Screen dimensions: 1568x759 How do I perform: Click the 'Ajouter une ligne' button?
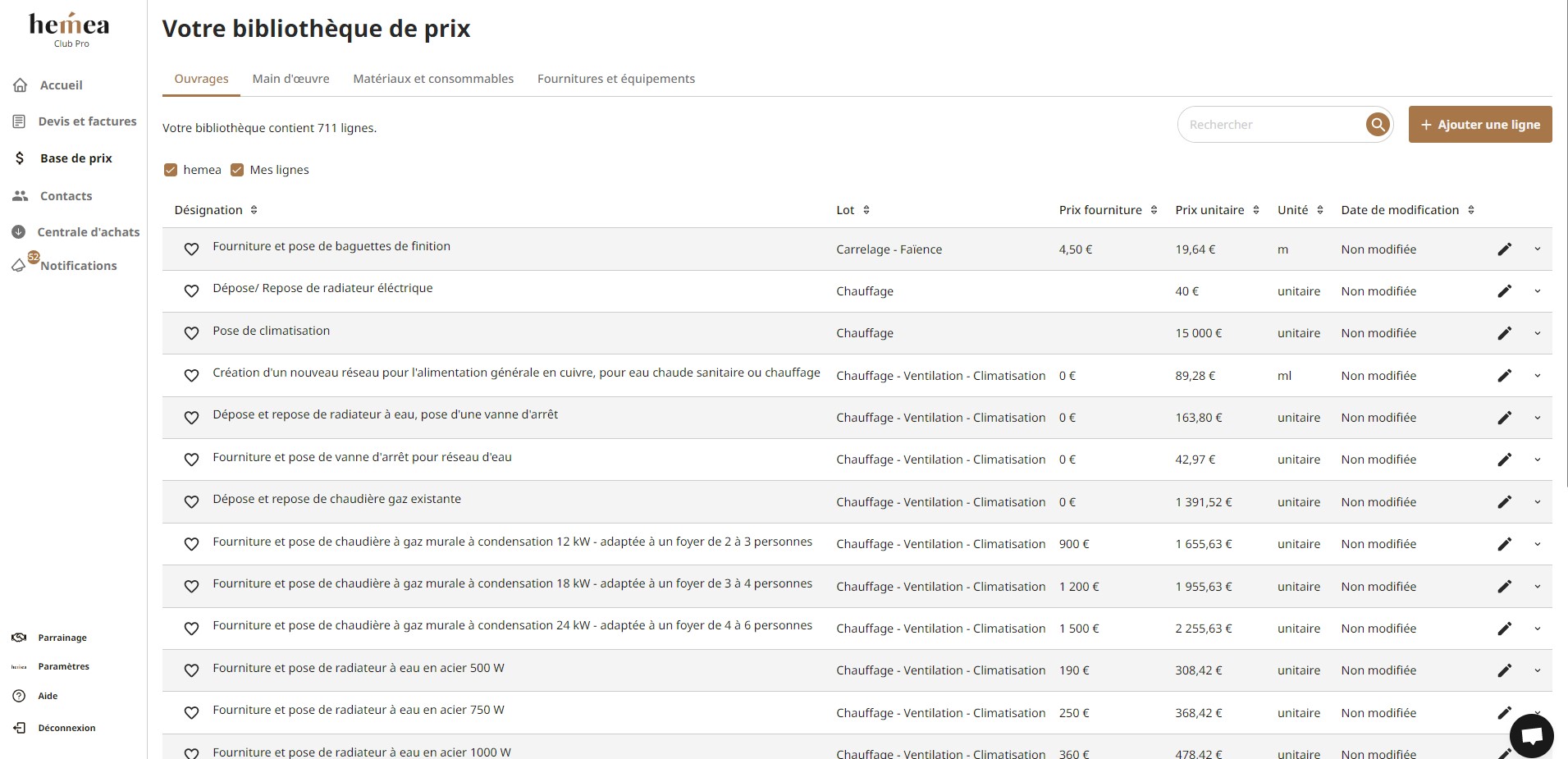(x=1479, y=125)
